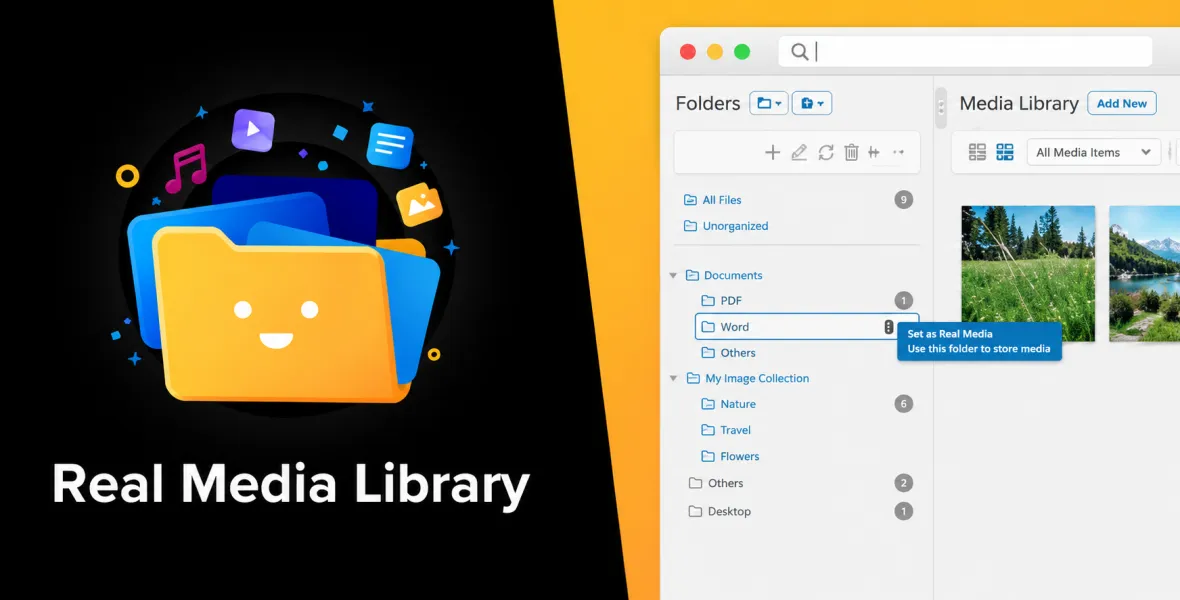
Task: Click the folder icon beside Desktop
Action: 695,511
